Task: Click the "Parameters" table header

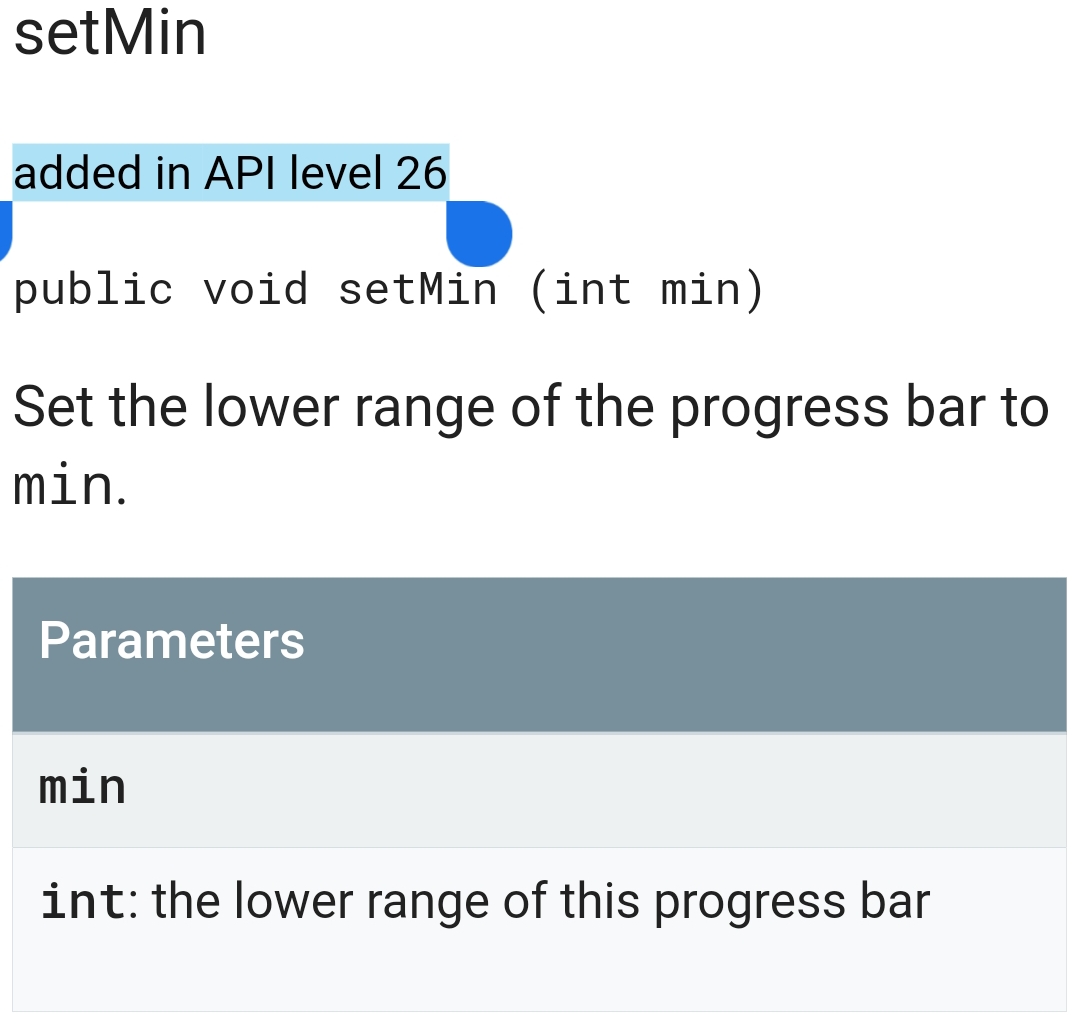Action: [x=172, y=640]
